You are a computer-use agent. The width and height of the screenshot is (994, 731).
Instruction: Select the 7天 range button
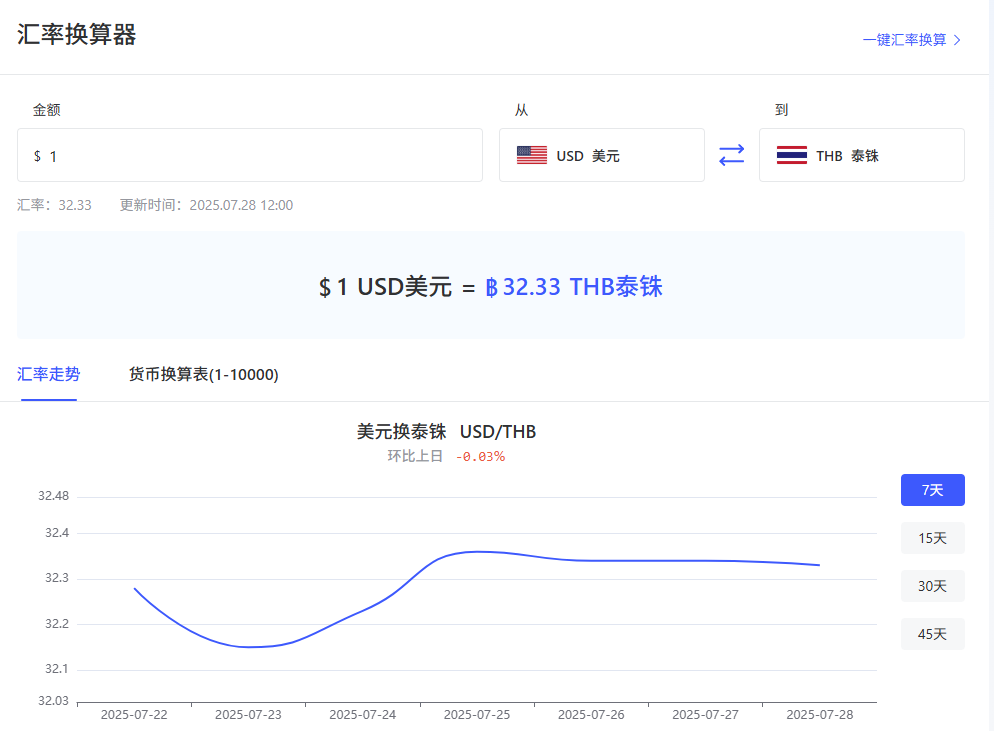(933, 490)
